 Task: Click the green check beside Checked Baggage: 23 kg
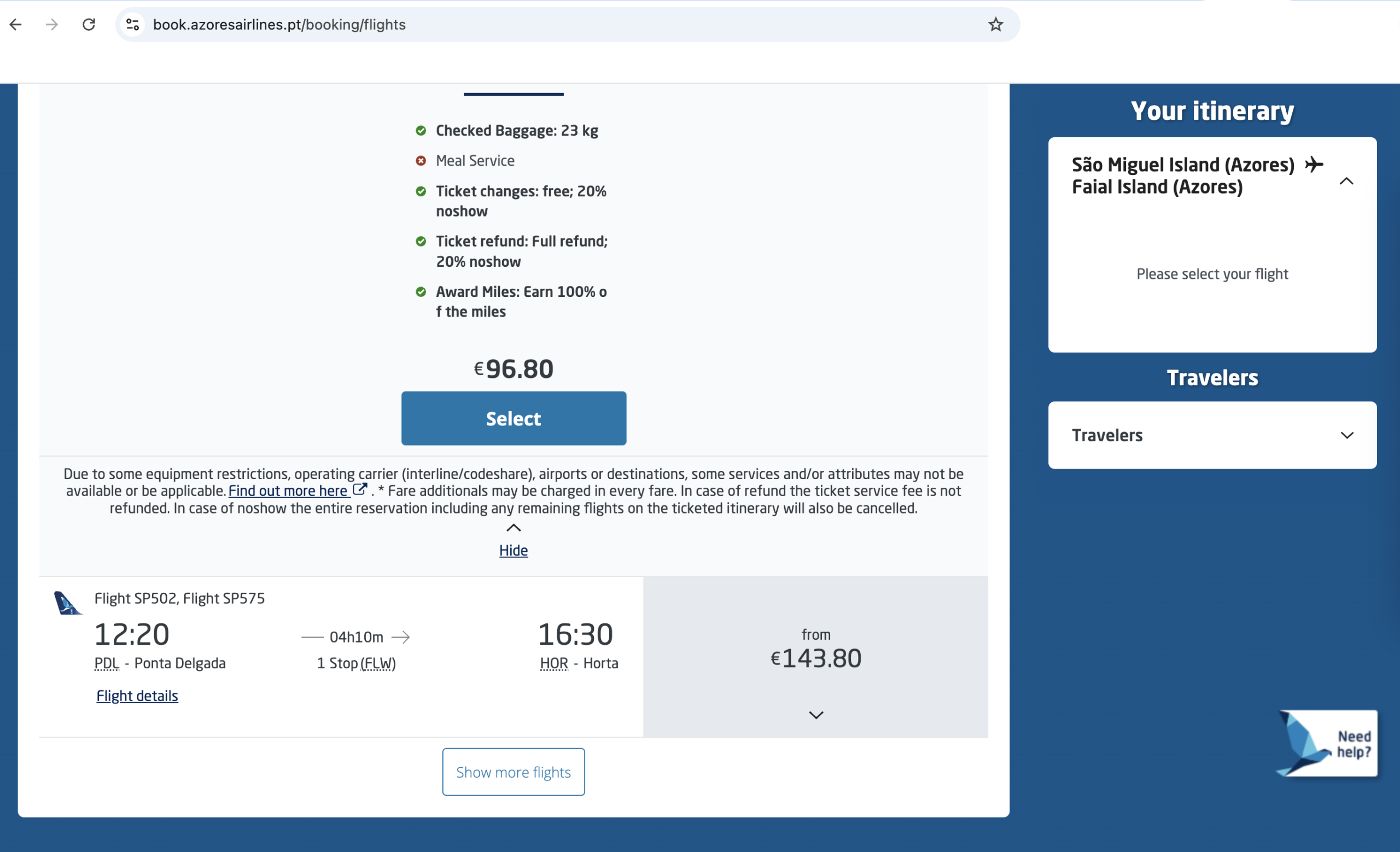(421, 131)
